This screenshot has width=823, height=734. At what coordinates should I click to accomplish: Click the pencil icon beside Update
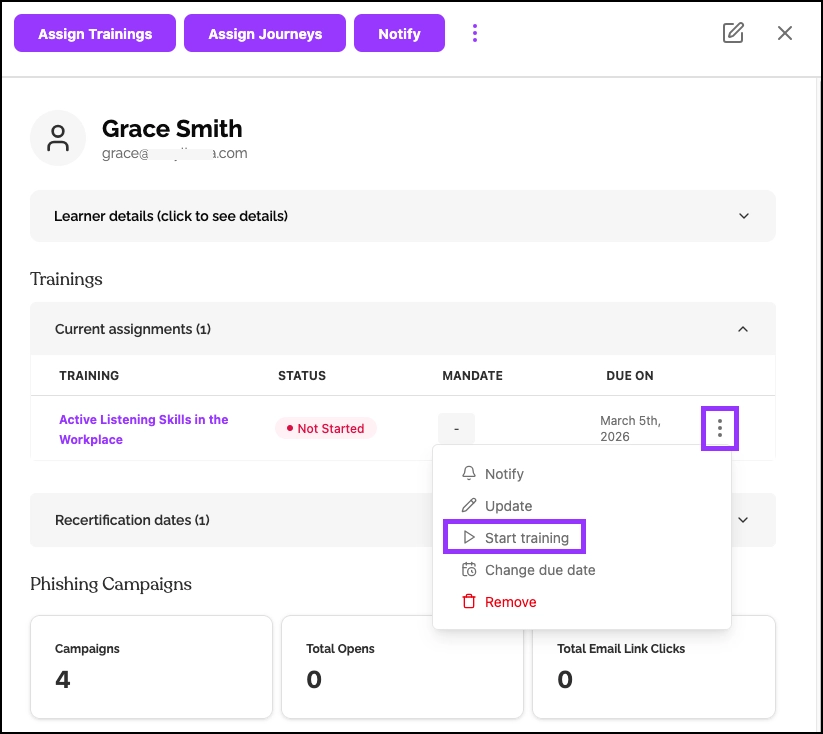pyautogui.click(x=469, y=506)
